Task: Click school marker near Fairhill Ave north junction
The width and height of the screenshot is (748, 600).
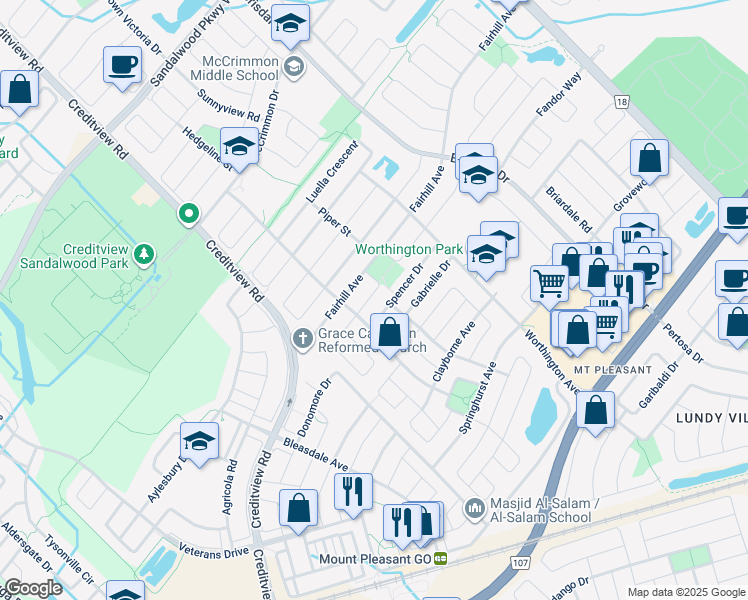Action: pyautogui.click(x=478, y=177)
